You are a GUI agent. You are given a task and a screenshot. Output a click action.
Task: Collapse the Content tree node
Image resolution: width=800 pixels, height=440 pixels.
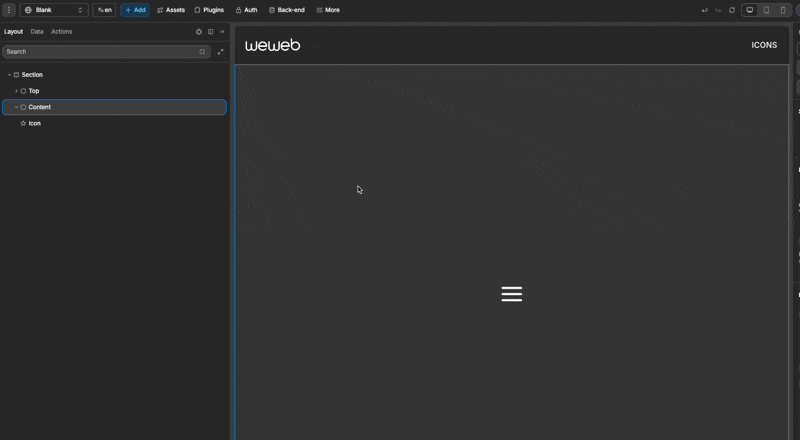[x=16, y=107]
